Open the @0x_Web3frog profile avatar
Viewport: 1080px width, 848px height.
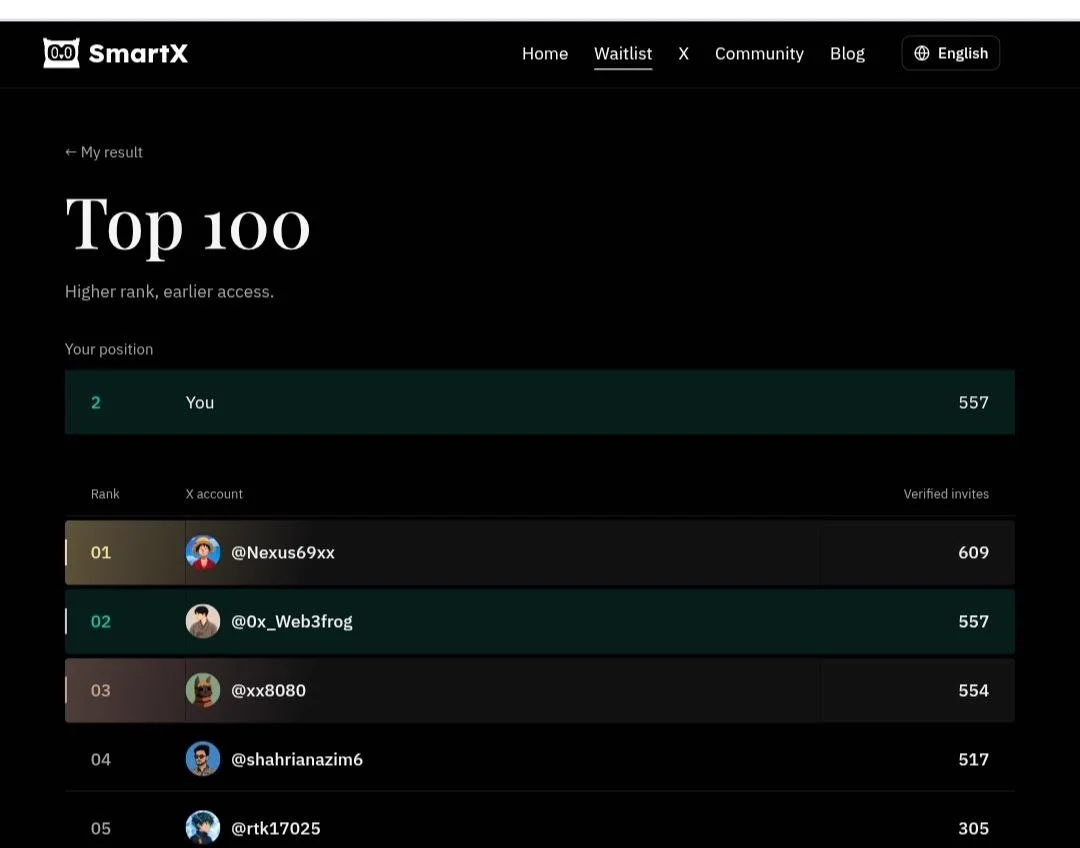point(203,621)
